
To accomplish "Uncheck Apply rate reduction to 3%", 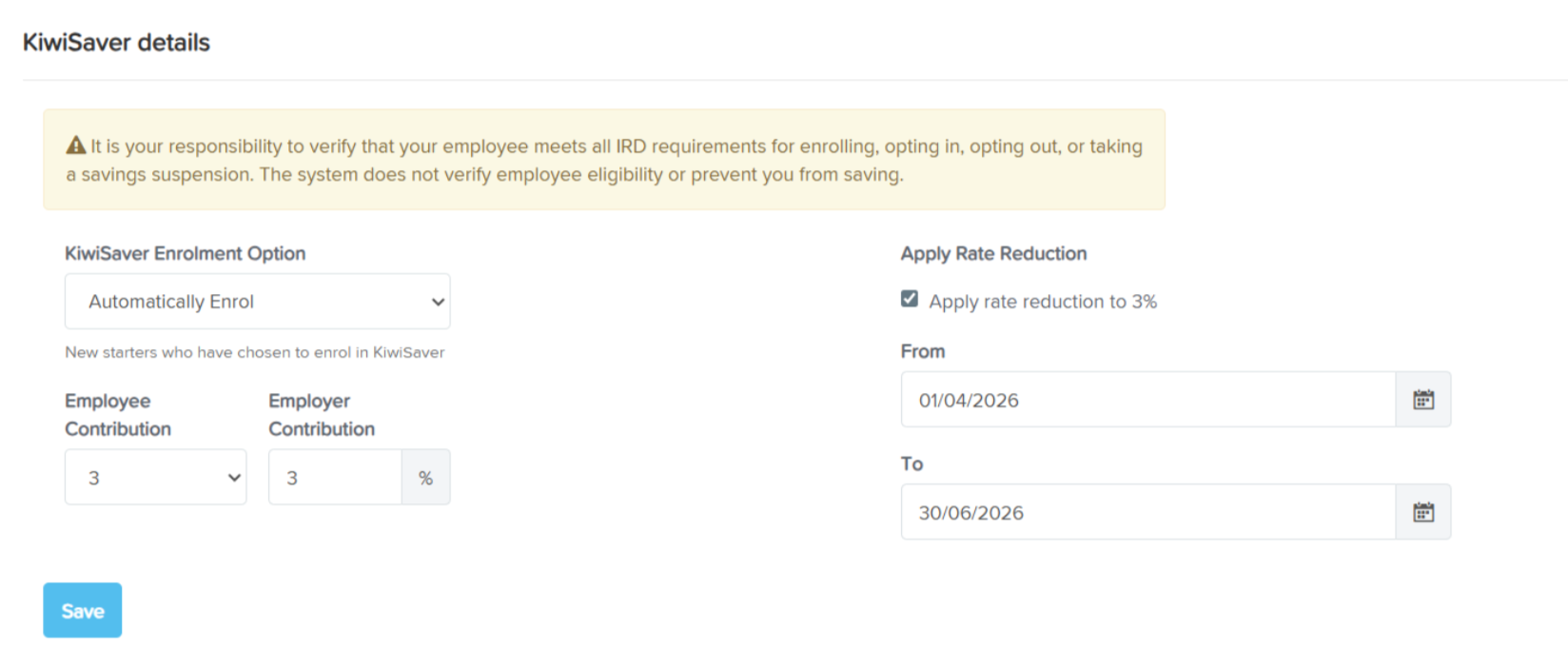I will pyautogui.click(x=910, y=300).
